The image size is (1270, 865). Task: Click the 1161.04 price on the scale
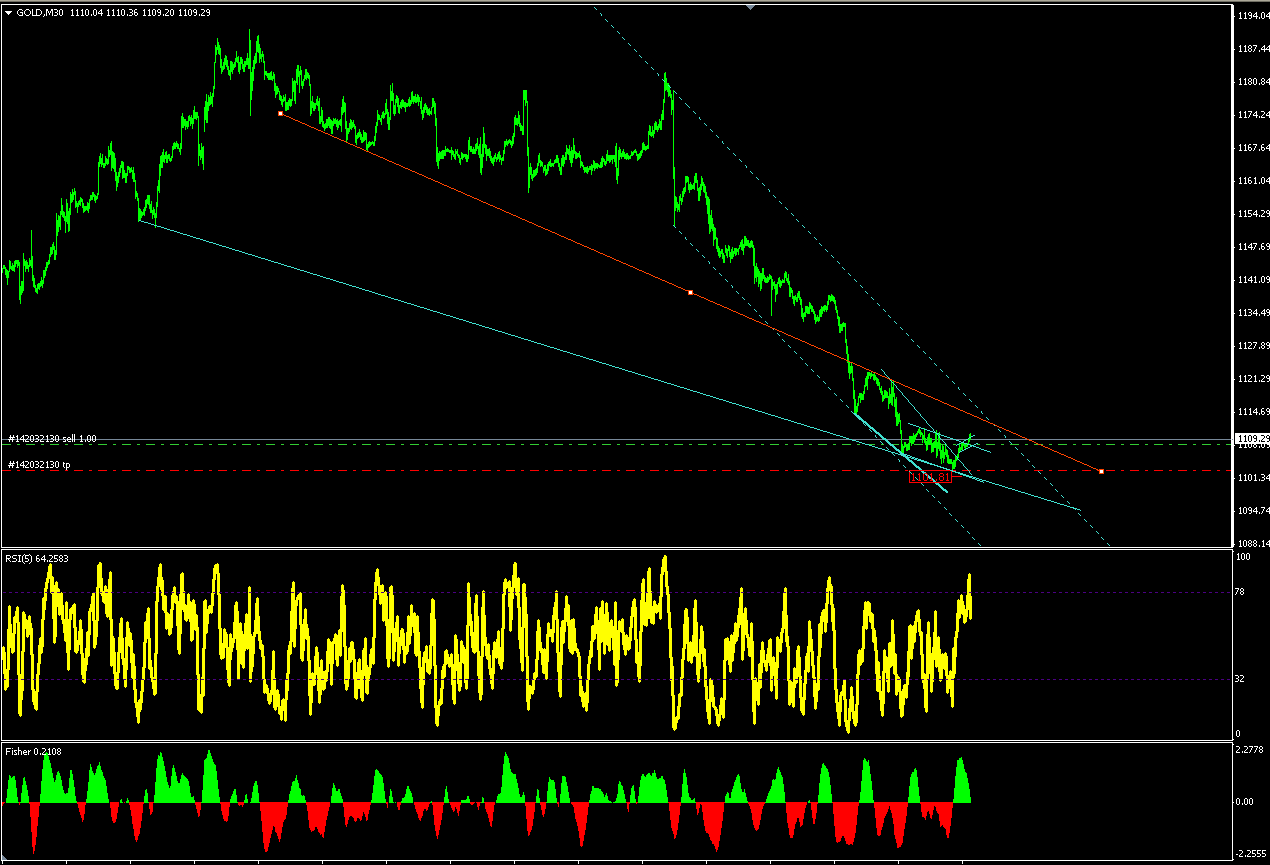click(1252, 181)
